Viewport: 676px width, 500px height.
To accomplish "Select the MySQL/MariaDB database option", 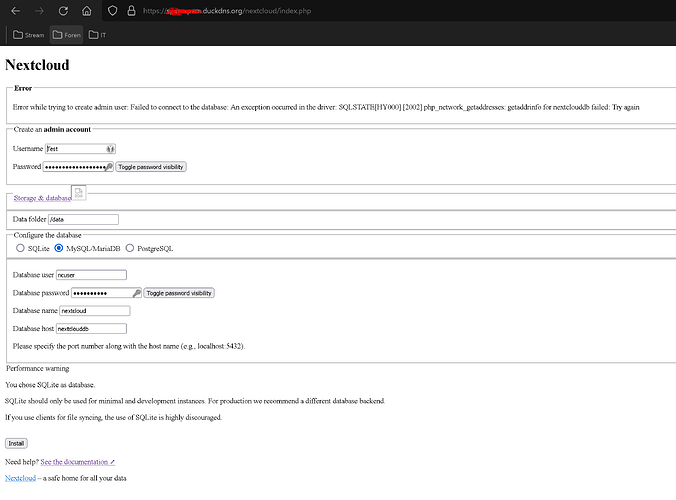I will [59, 248].
